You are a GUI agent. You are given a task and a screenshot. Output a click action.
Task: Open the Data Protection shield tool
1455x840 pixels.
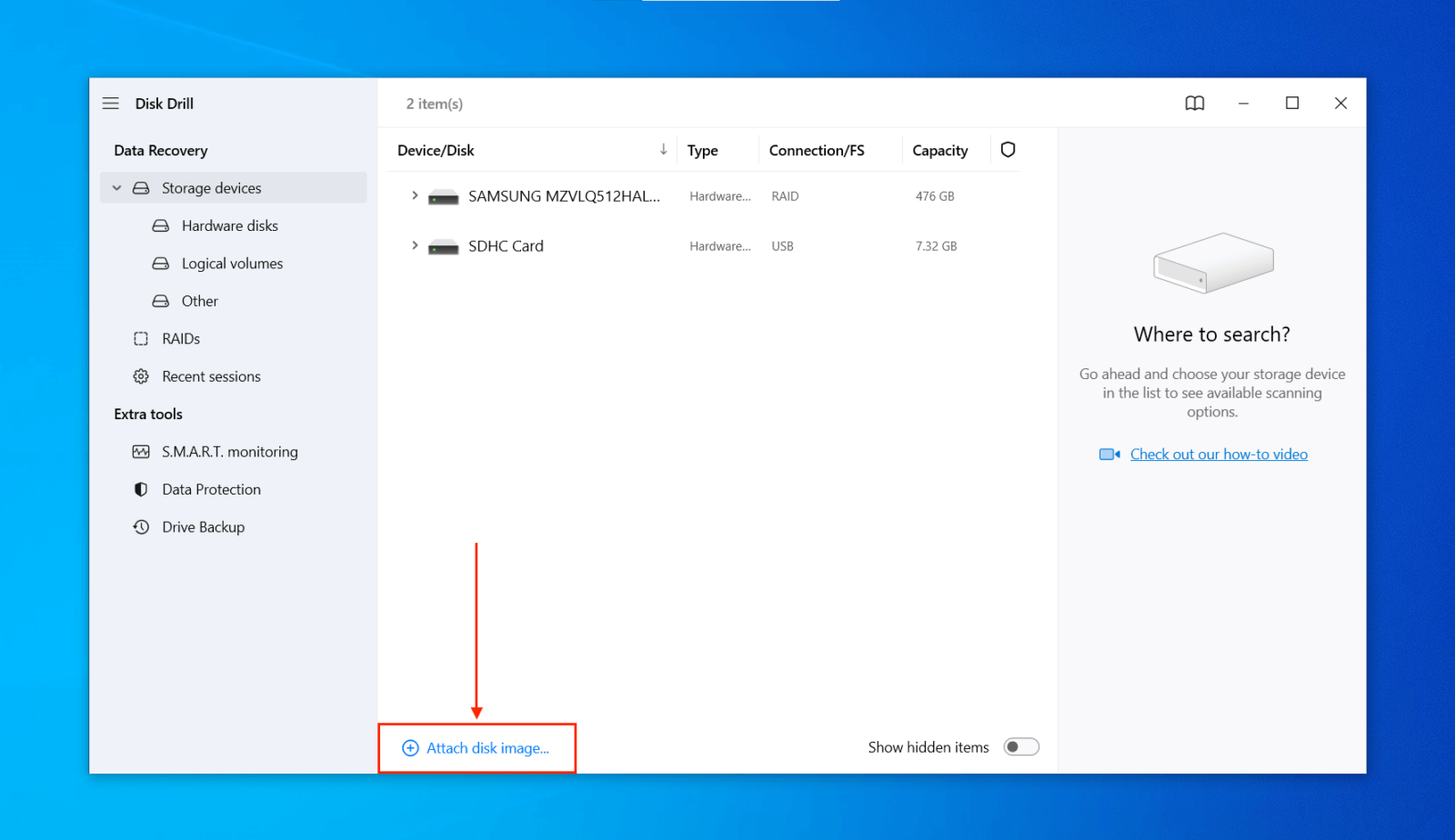[140, 489]
